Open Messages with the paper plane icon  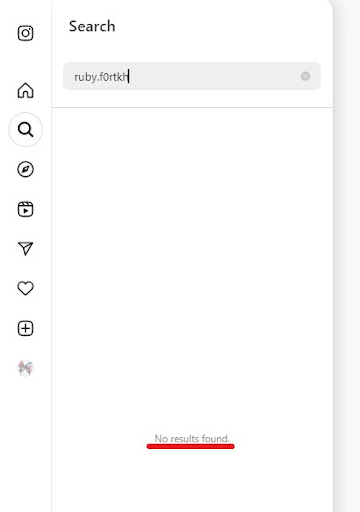pos(25,249)
